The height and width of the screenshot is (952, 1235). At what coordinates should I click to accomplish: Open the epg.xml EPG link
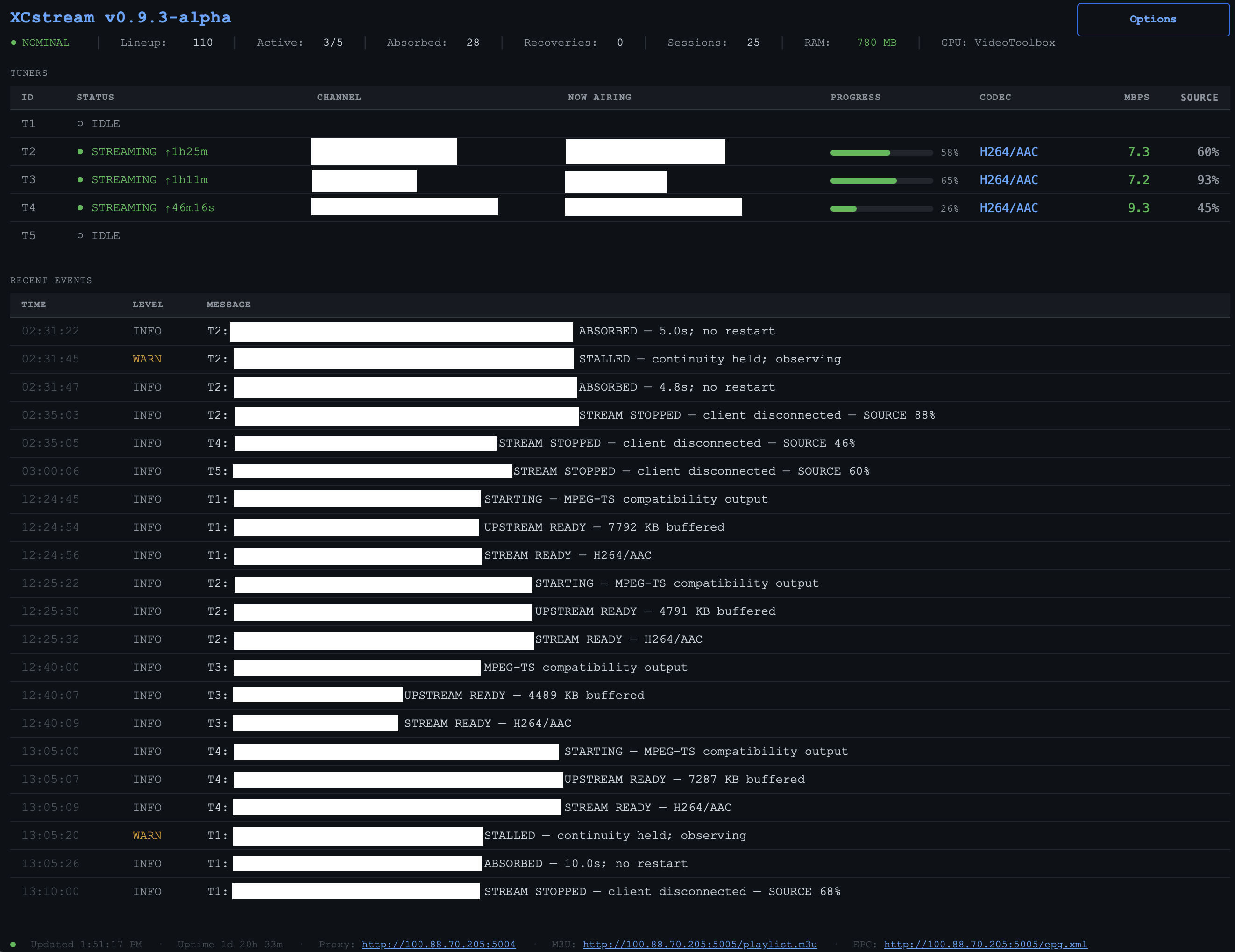click(986, 944)
